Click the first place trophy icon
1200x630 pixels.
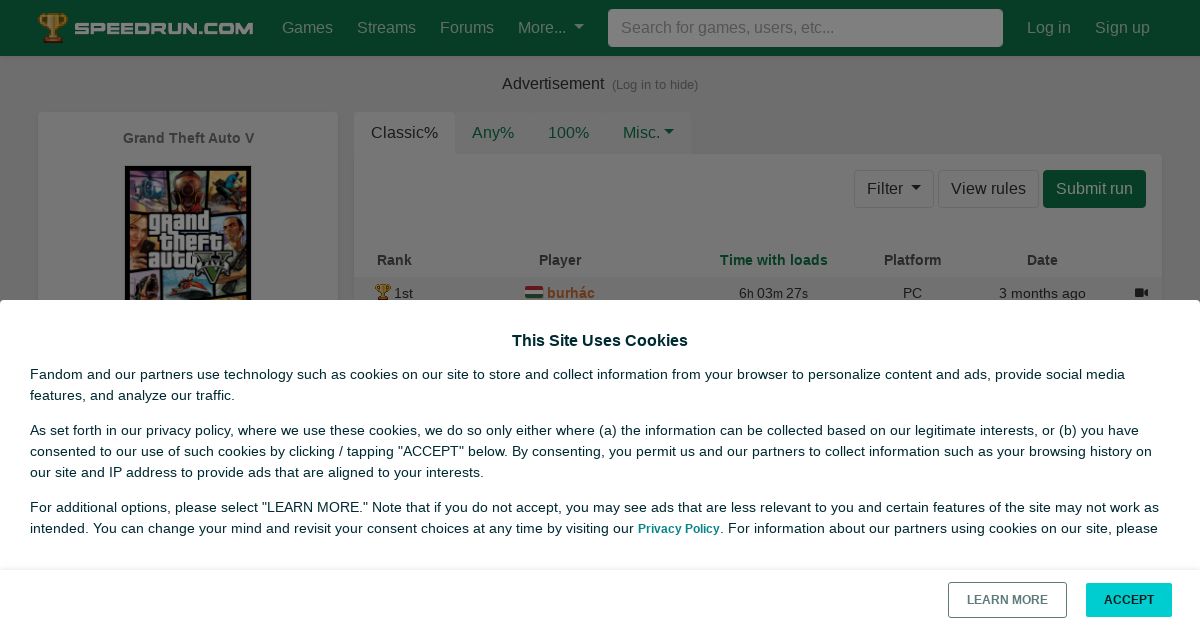pos(383,292)
